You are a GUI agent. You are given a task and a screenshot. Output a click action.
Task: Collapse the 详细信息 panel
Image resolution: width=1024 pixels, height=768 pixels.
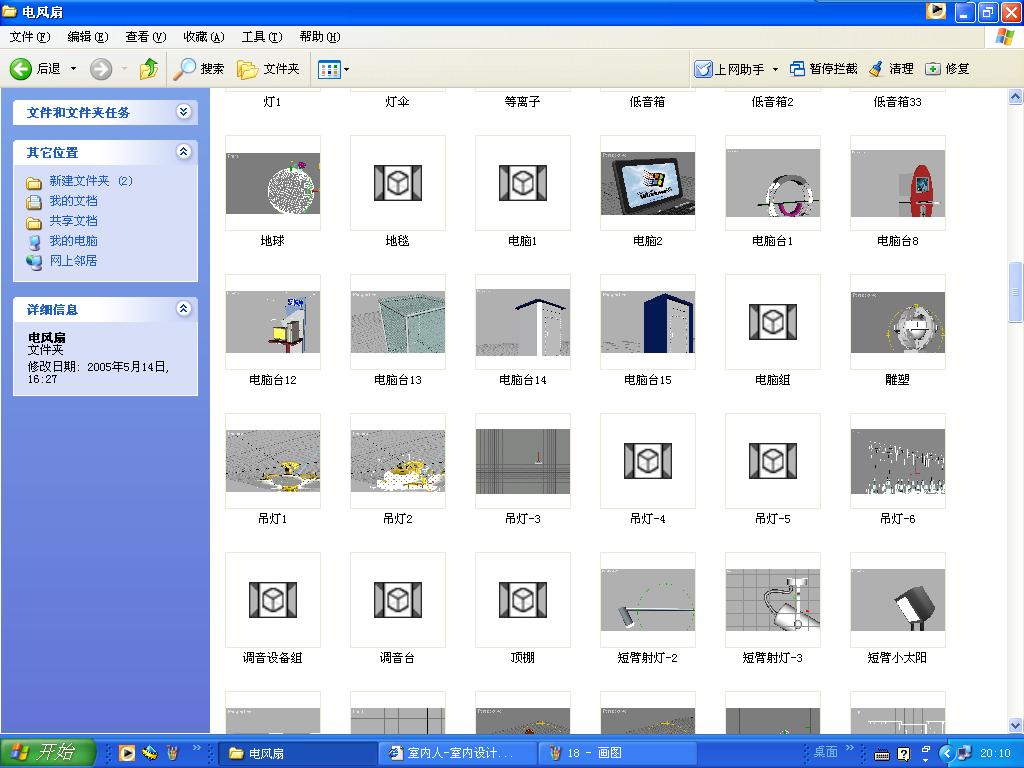point(184,309)
